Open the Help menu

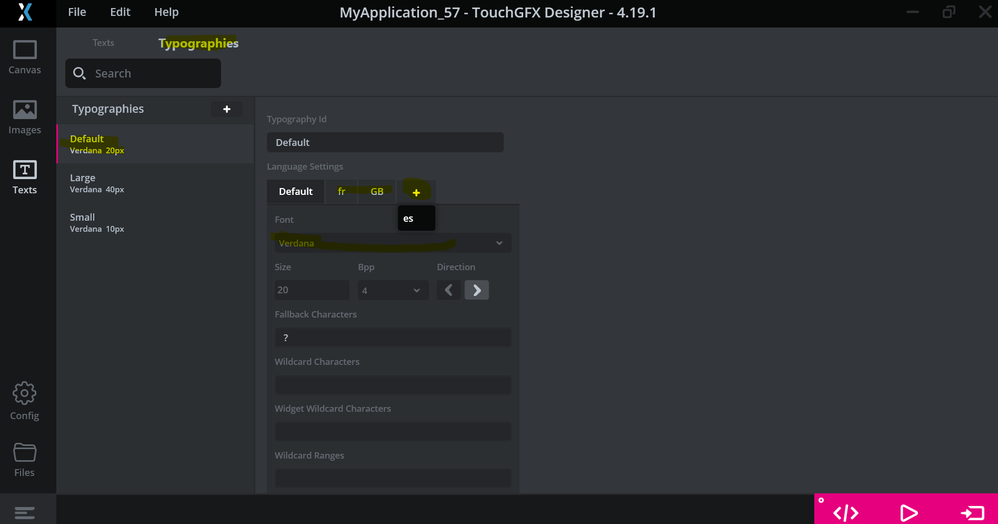coord(166,12)
